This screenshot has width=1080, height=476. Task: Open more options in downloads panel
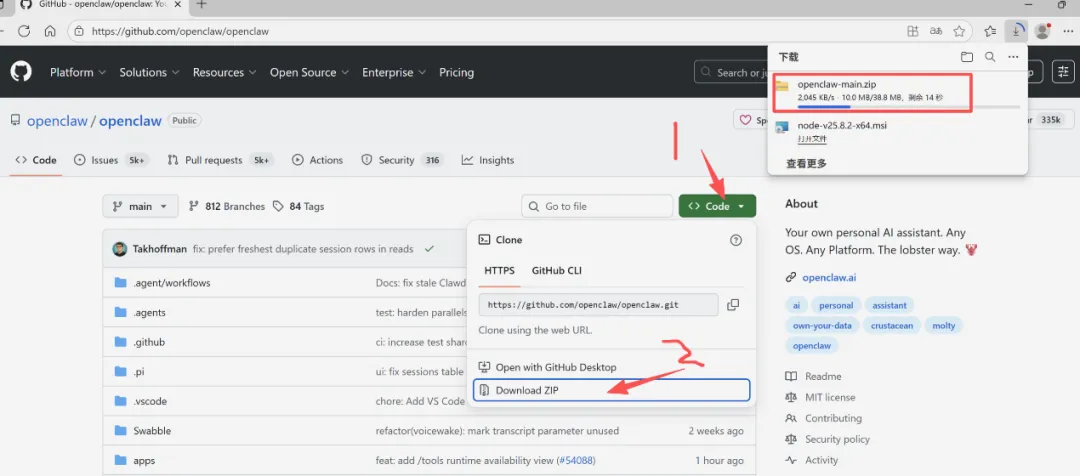pos(1012,57)
